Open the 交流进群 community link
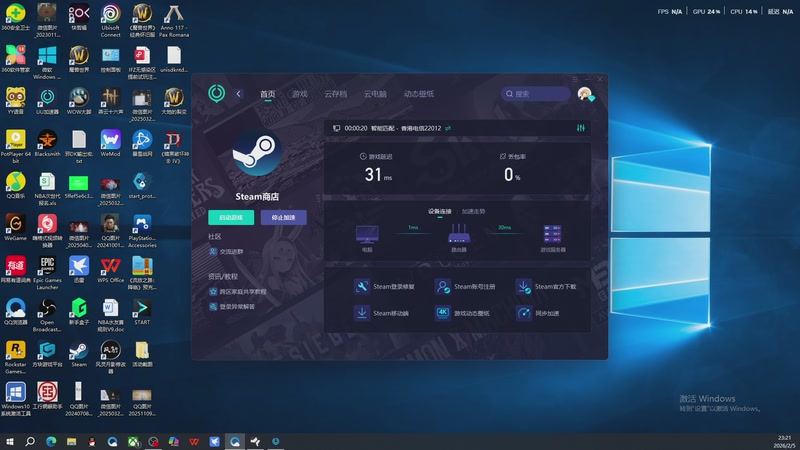Viewport: 800px width, 450px height. point(227,252)
